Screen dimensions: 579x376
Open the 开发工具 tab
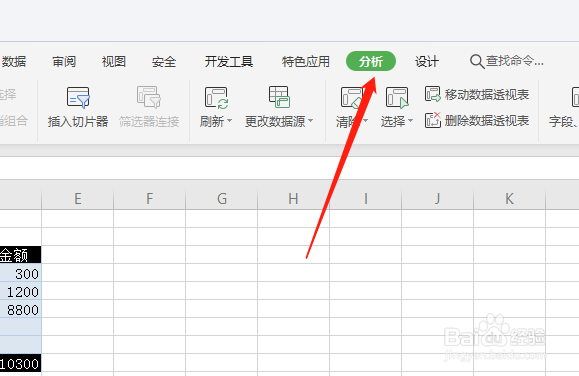(229, 61)
